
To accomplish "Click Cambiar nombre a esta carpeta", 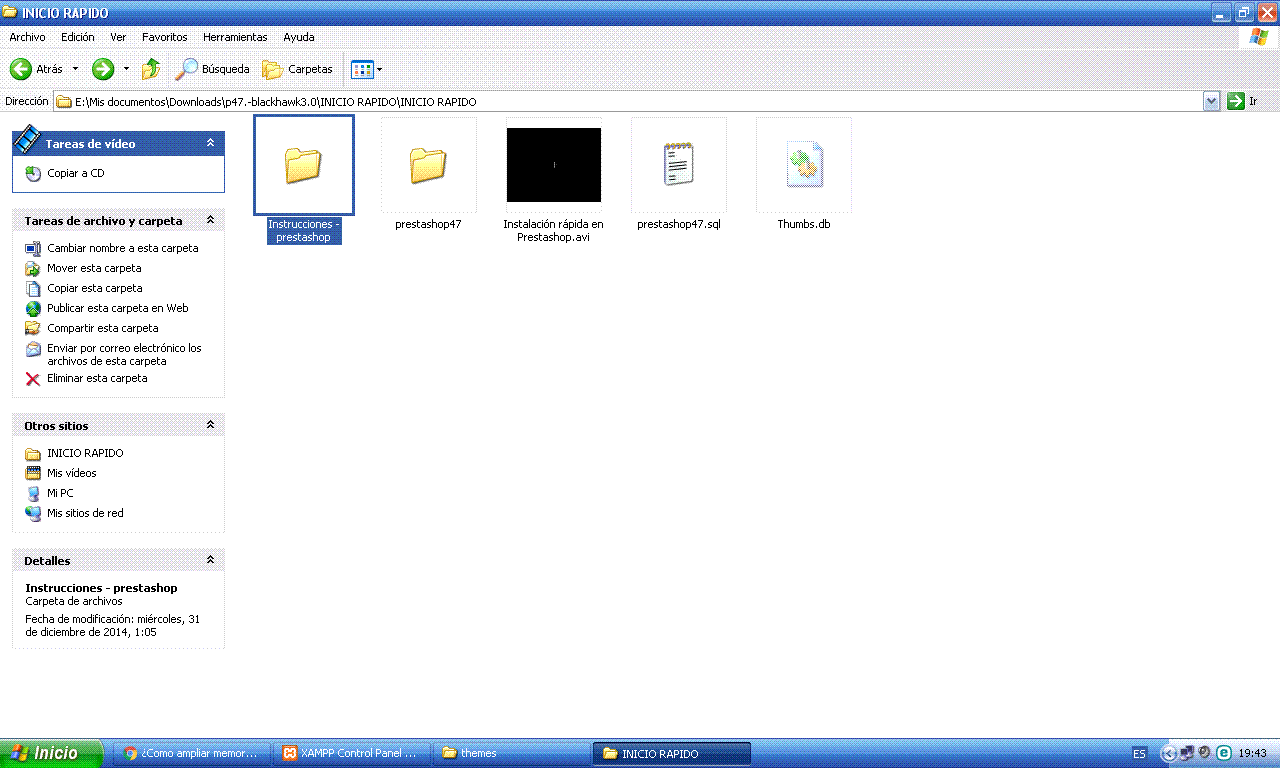I will pyautogui.click(x=123, y=248).
